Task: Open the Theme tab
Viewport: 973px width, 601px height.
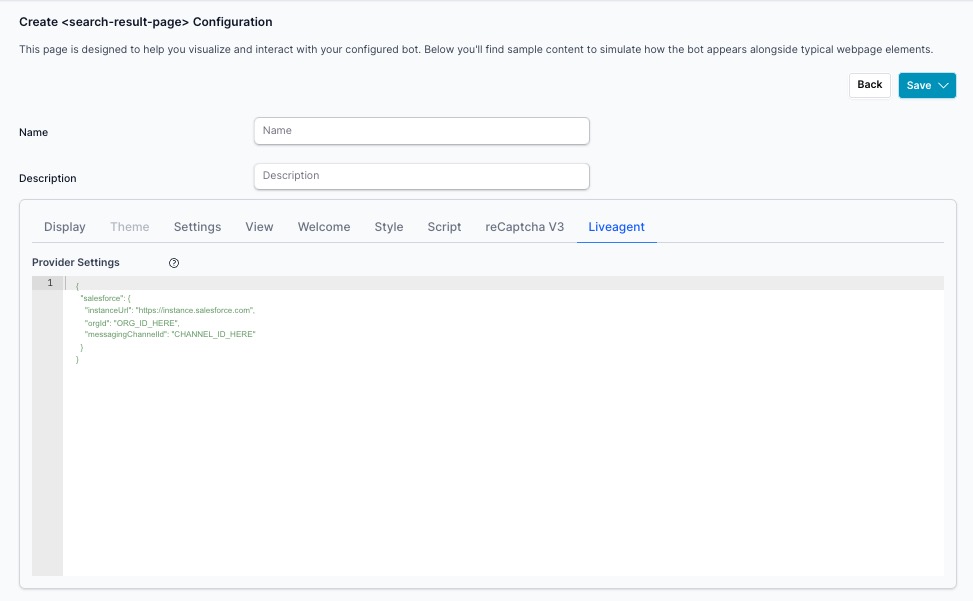Action: click(130, 227)
